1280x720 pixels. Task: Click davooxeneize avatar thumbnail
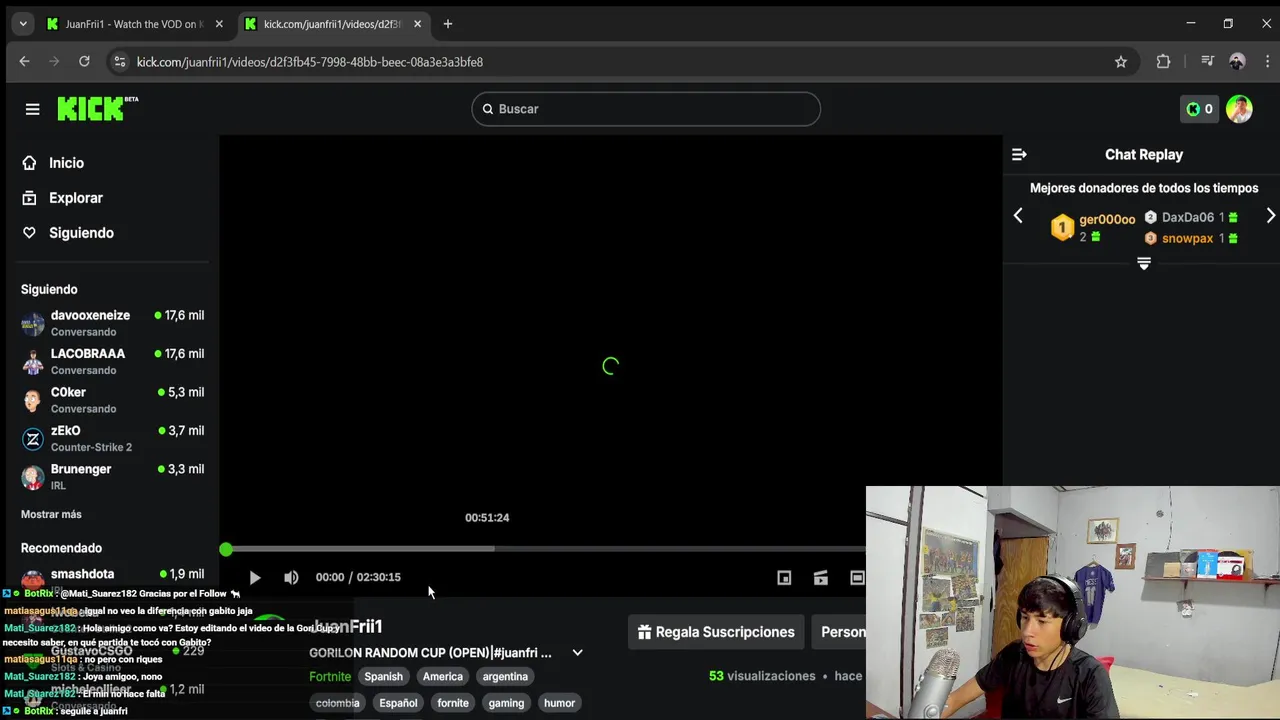point(33,323)
